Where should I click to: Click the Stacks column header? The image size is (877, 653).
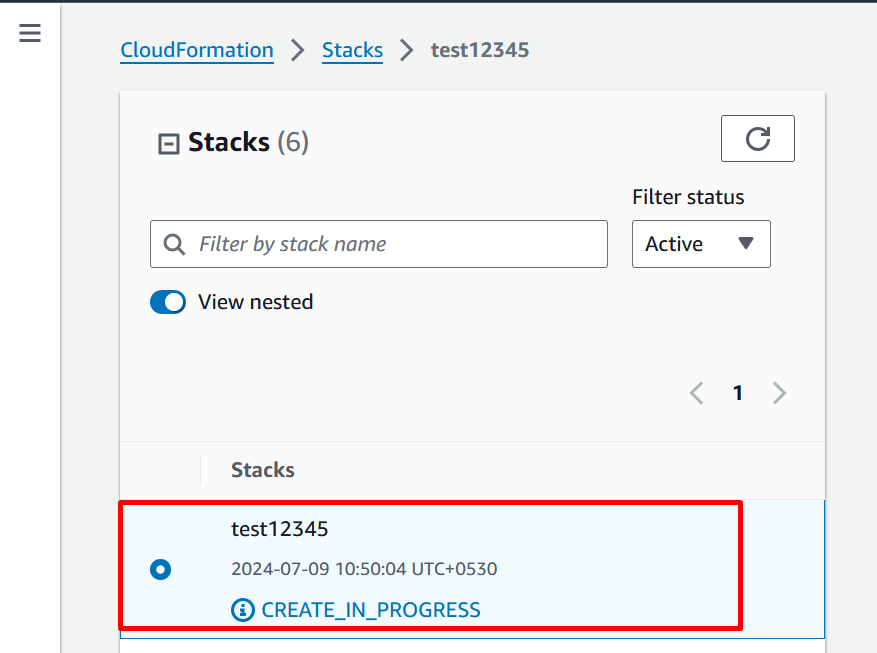(263, 470)
